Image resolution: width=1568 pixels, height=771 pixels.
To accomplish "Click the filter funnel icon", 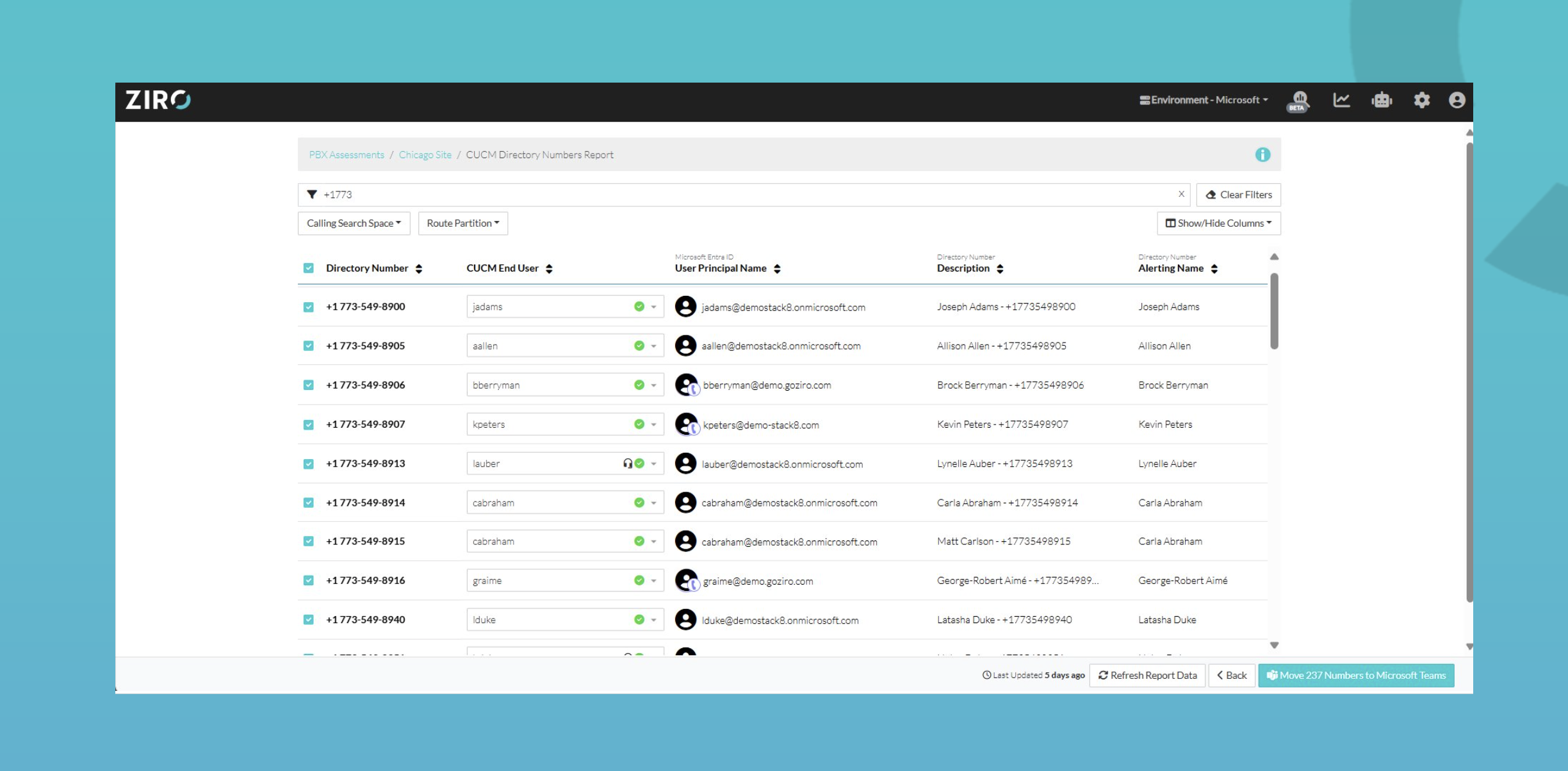I will [312, 195].
